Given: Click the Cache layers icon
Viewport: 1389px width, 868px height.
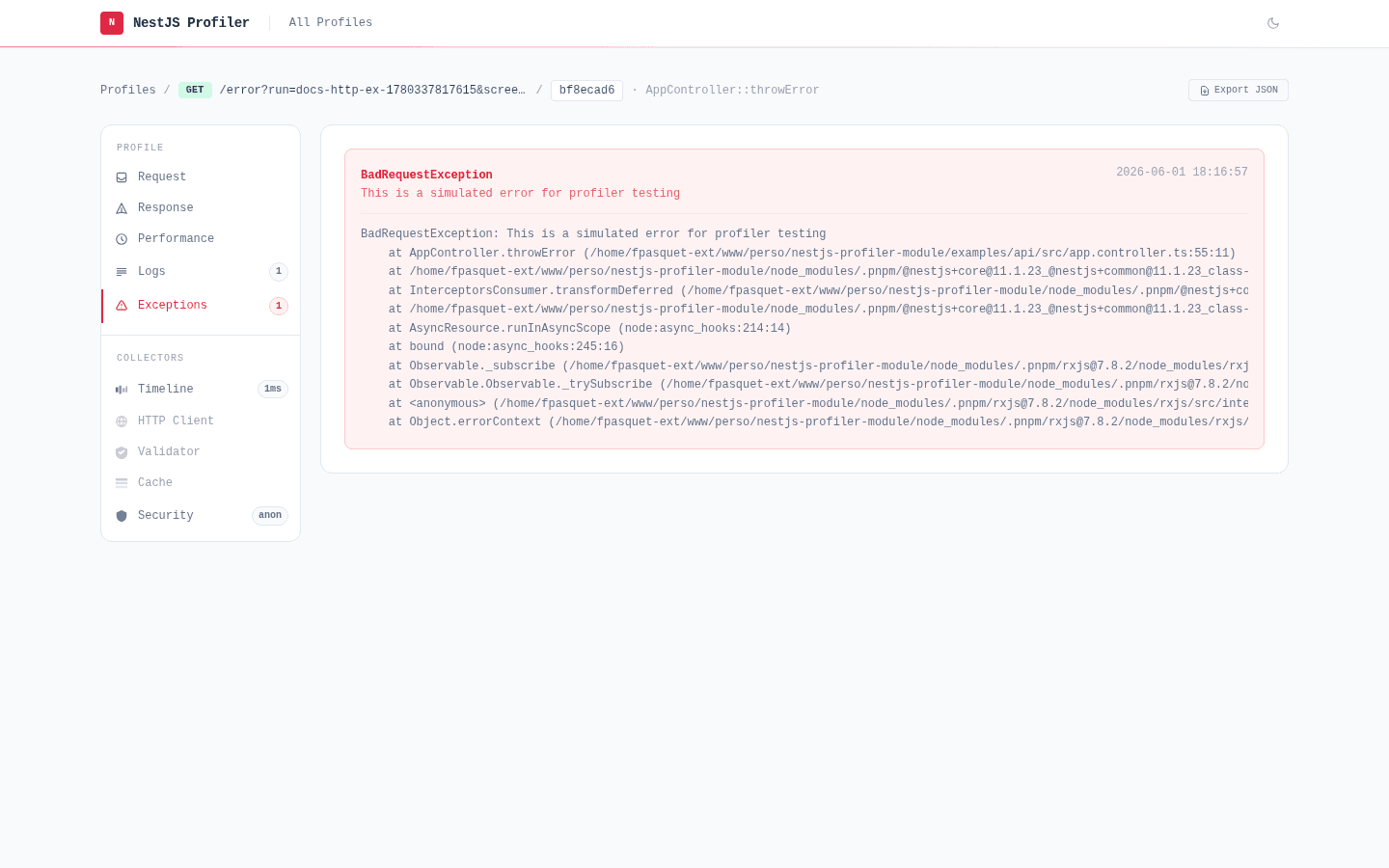Looking at the screenshot, I should tap(122, 483).
